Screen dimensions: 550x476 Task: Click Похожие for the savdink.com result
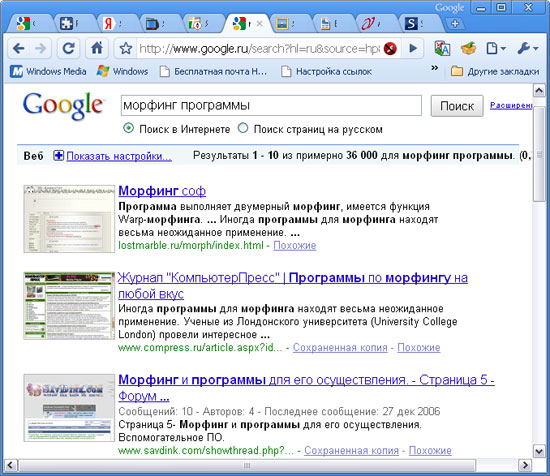(x=430, y=450)
